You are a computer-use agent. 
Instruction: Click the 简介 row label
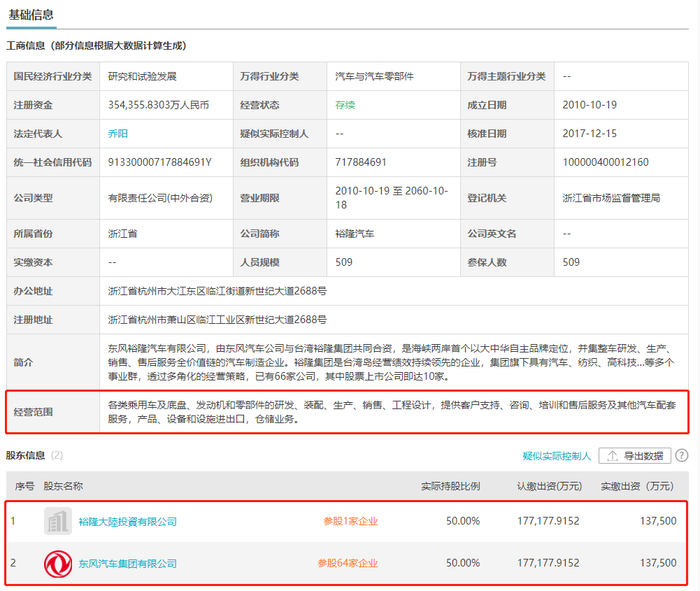(23, 362)
